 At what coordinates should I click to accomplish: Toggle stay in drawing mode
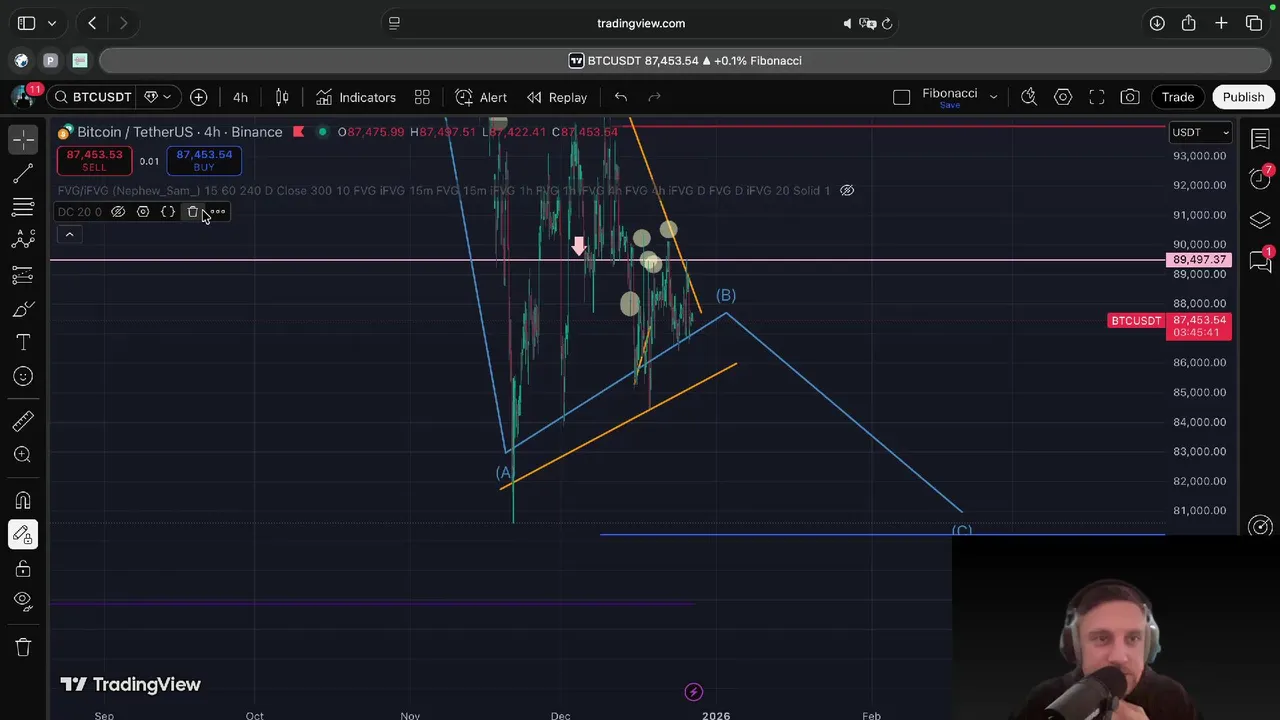(23, 535)
